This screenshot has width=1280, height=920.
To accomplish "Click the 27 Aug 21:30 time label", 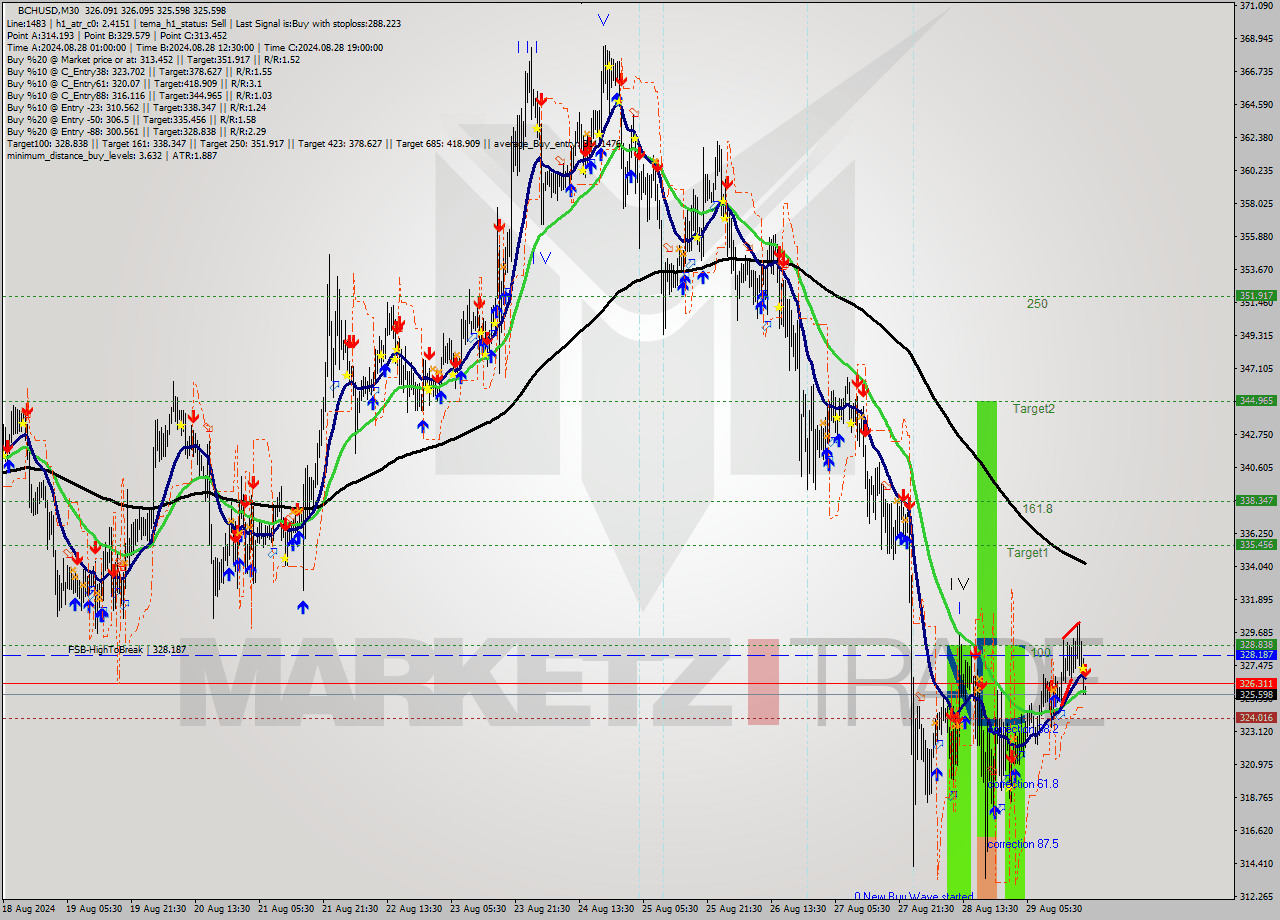I will [925, 909].
